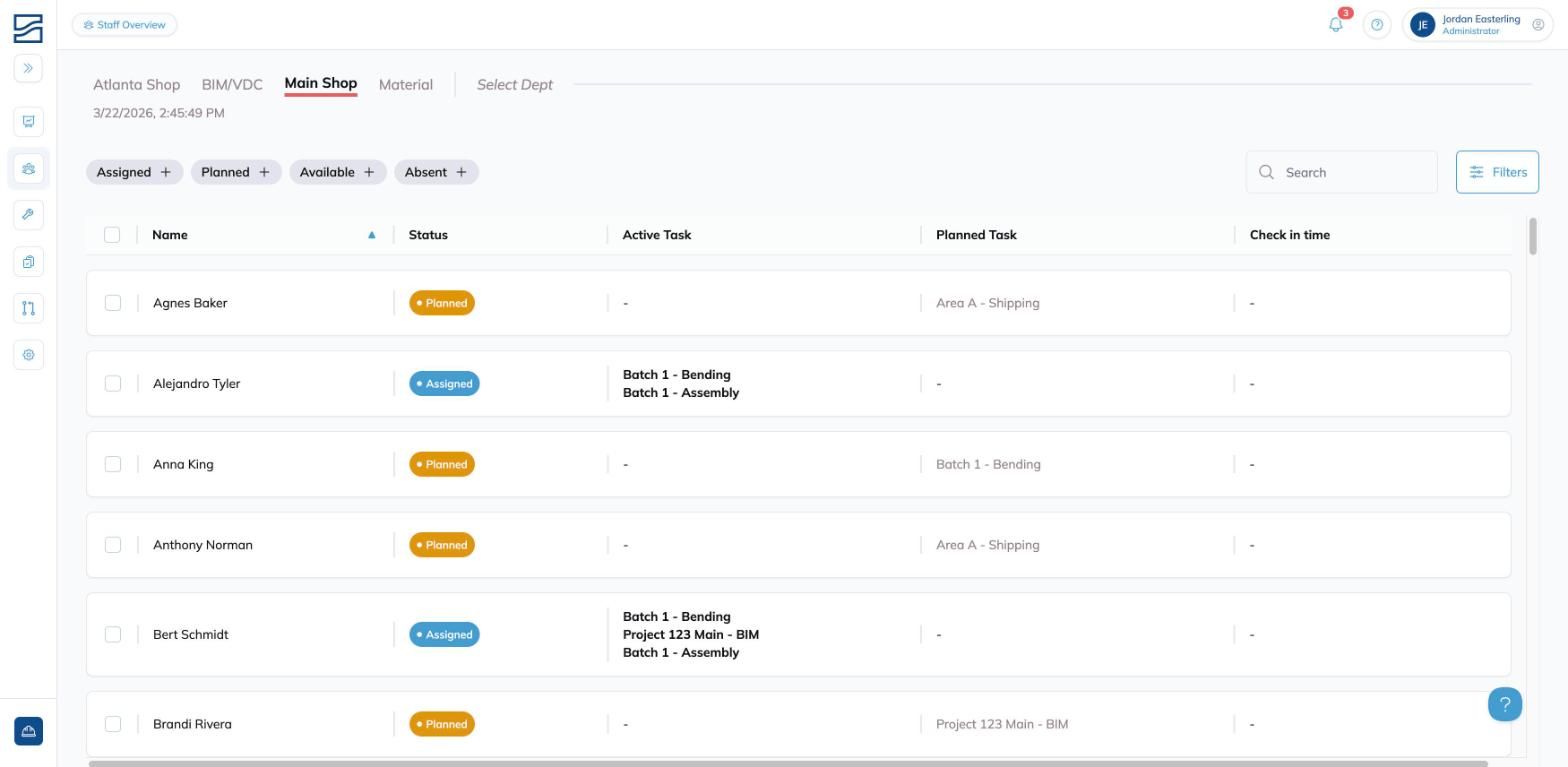
Task: Click the Check in time column header
Action: pos(1290,235)
